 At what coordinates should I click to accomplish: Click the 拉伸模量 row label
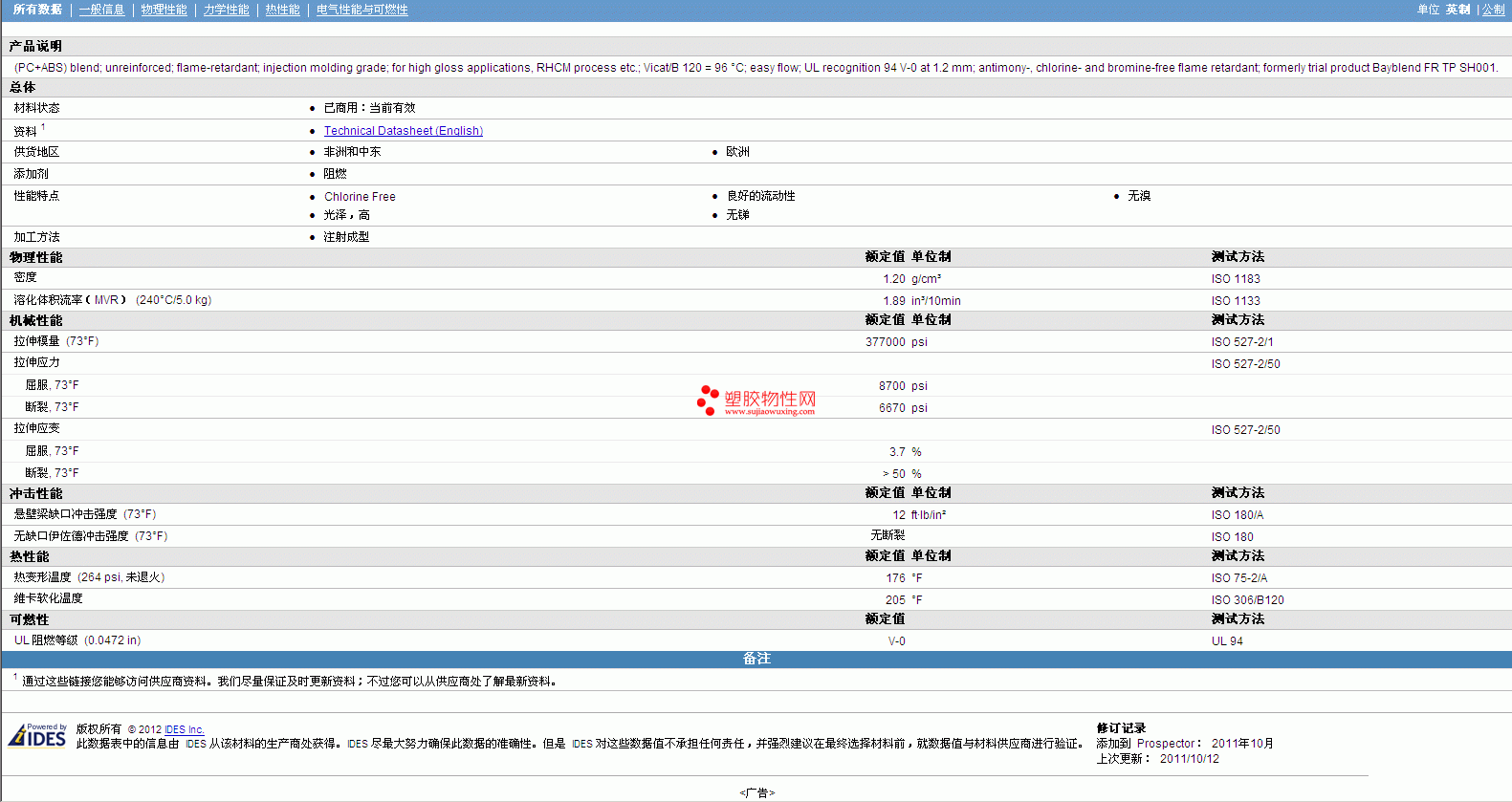(x=36, y=341)
